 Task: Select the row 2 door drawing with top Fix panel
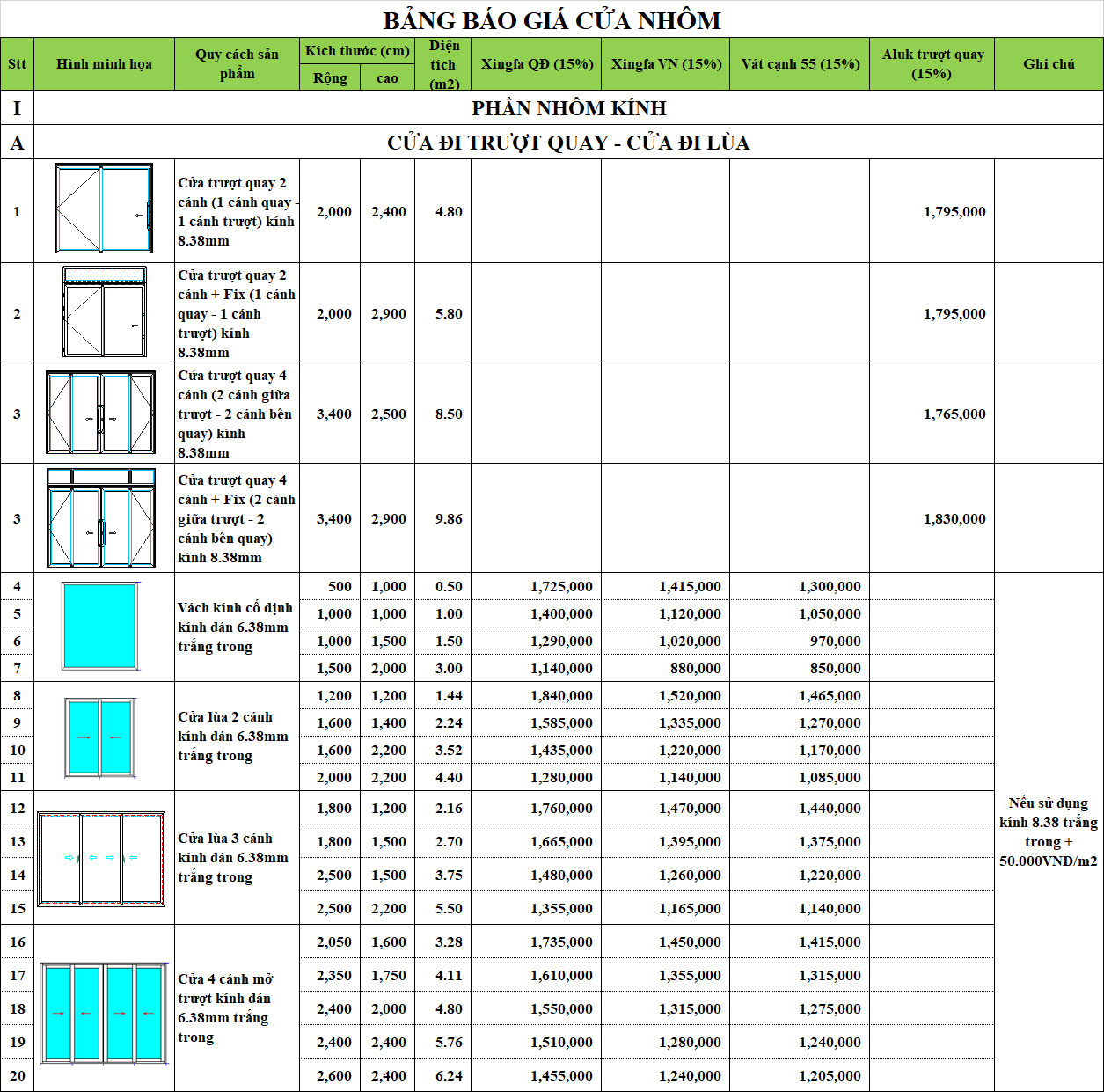pos(104,312)
